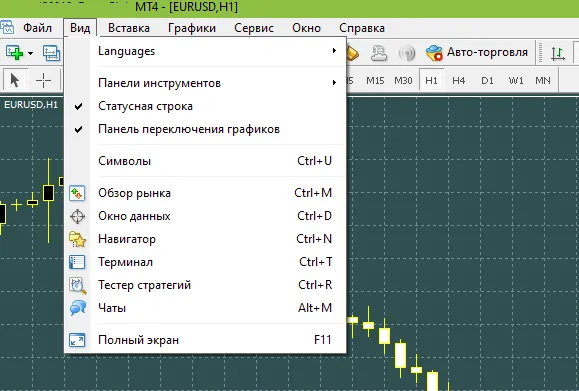Viewport: 579px width, 391px height.
Task: Click the bar chart type icon
Action: point(558,53)
